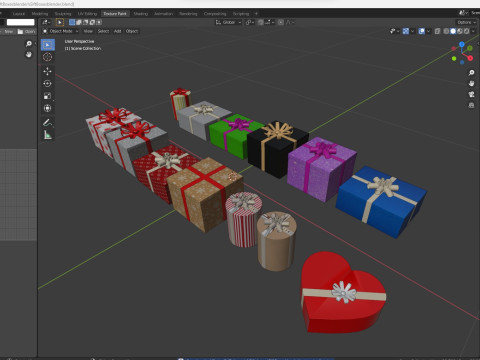Image resolution: width=480 pixels, height=360 pixels.
Task: Click the black secondary color swatch
Action: [x=2, y=22]
